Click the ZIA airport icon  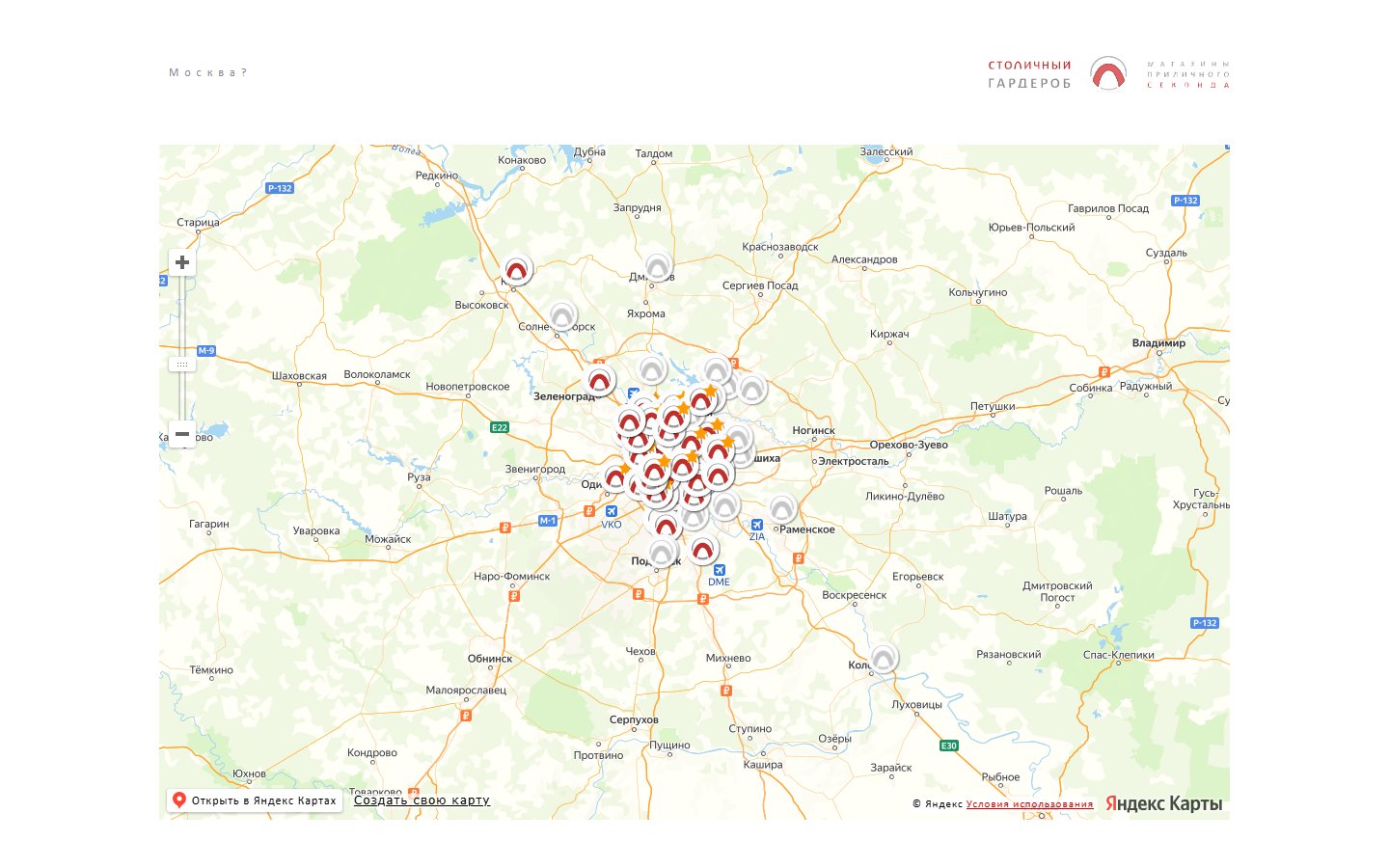[757, 525]
